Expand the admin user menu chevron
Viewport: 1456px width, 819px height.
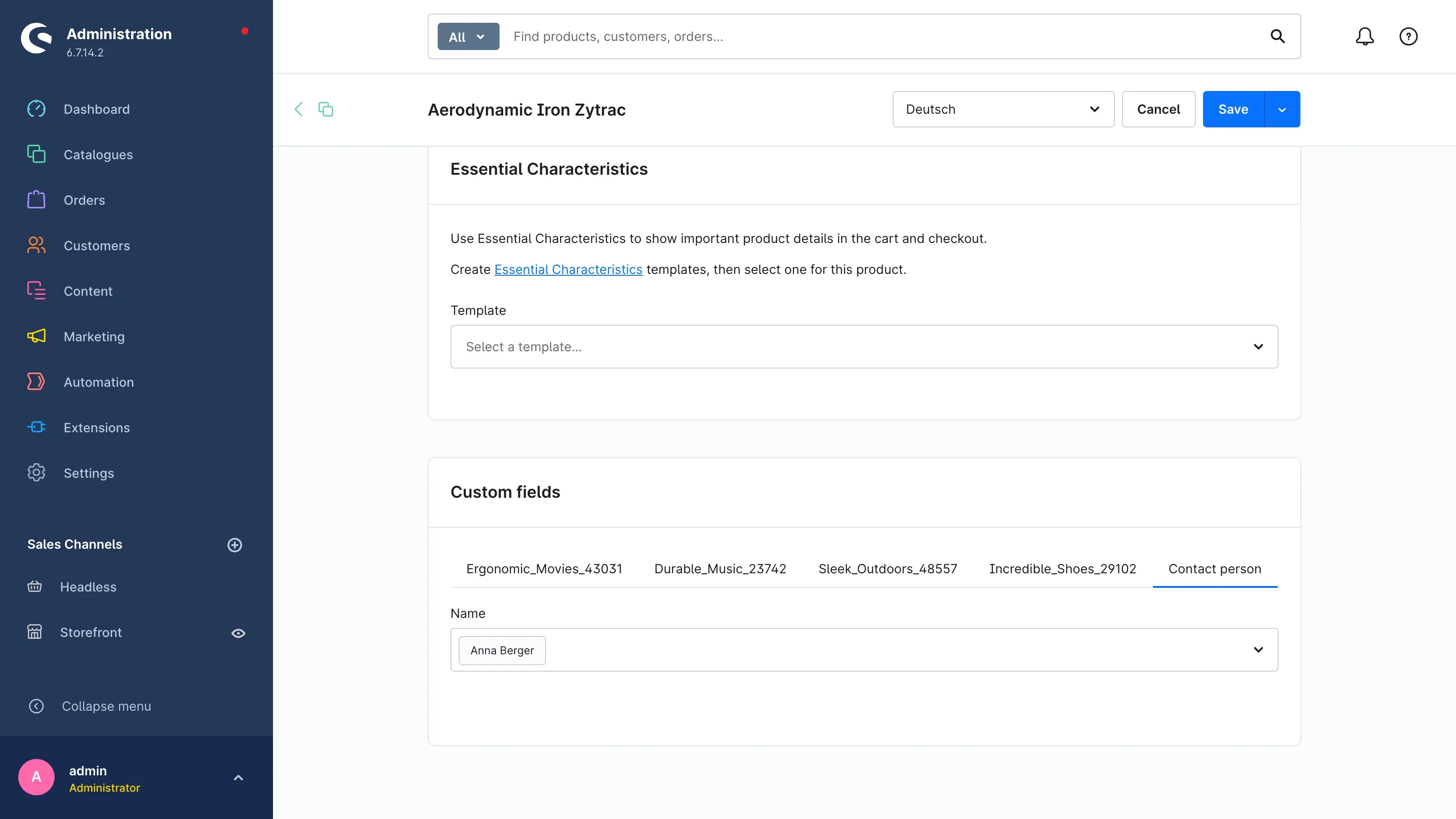238,778
